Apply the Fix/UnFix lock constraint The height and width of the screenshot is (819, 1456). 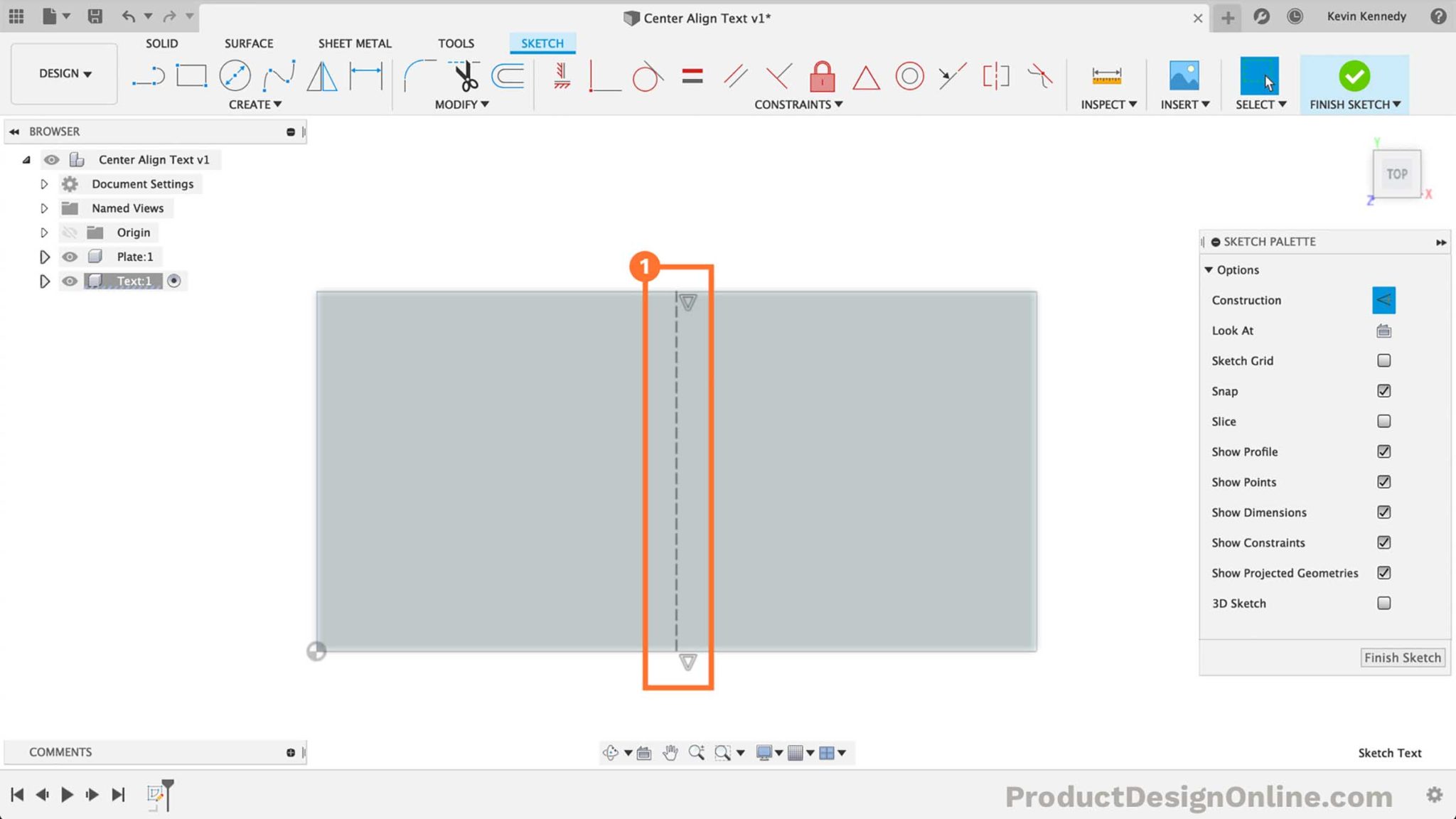click(x=823, y=77)
